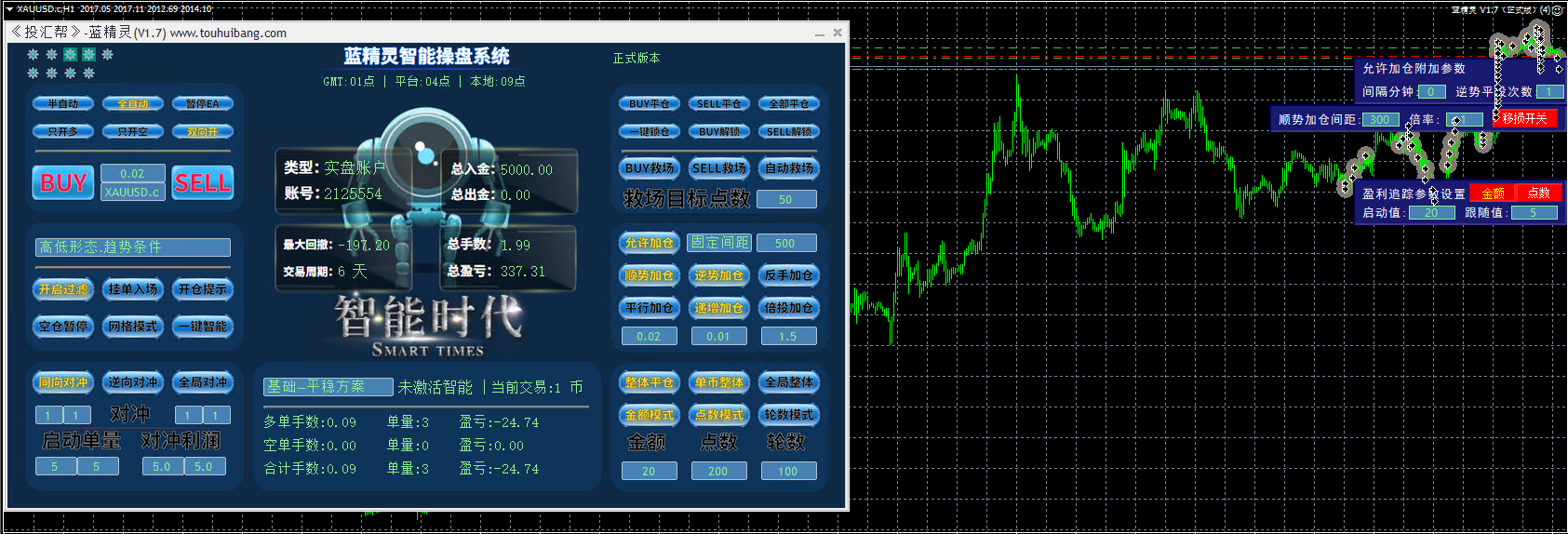The width and height of the screenshot is (1568, 534).
Task: Select the 全局对冲 global hedge button
Action: pyautogui.click(x=203, y=382)
